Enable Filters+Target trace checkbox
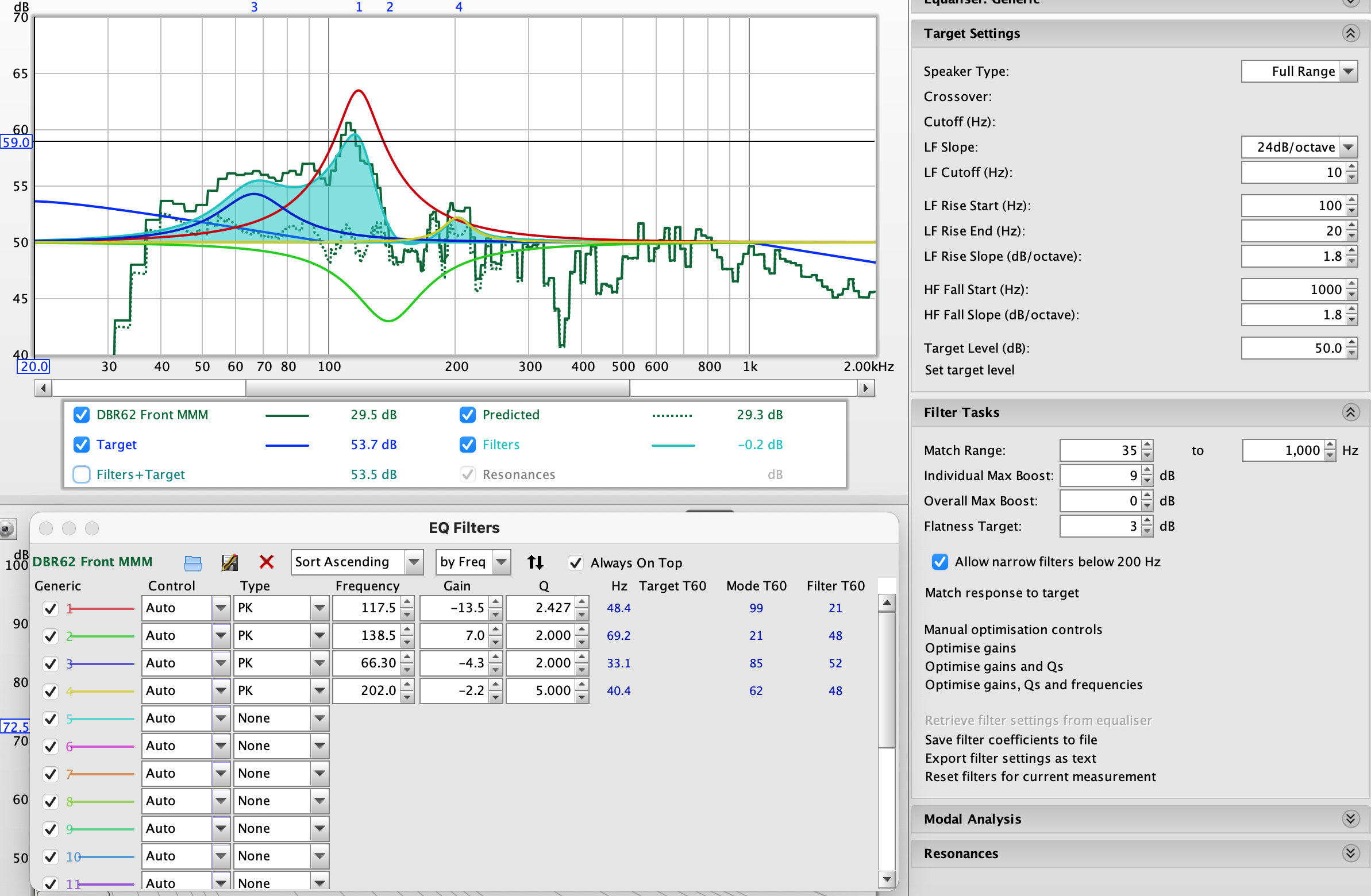 (82, 474)
